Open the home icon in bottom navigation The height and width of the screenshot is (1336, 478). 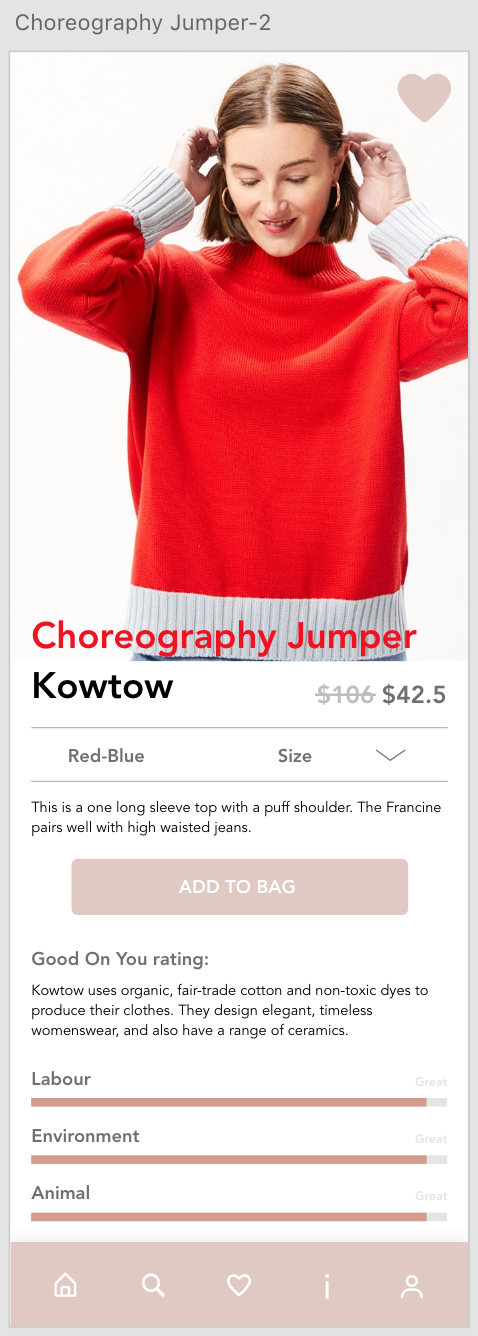click(65, 1285)
